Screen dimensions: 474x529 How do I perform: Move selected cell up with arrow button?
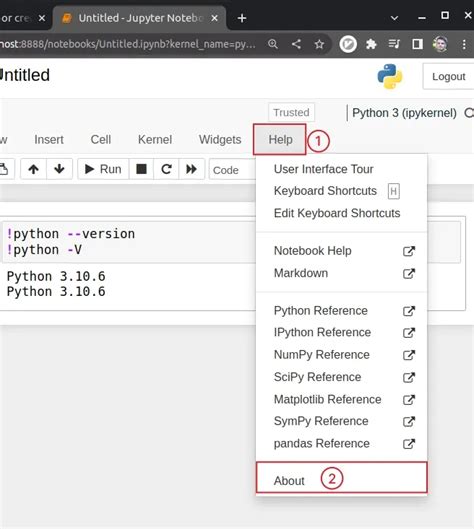(33, 169)
